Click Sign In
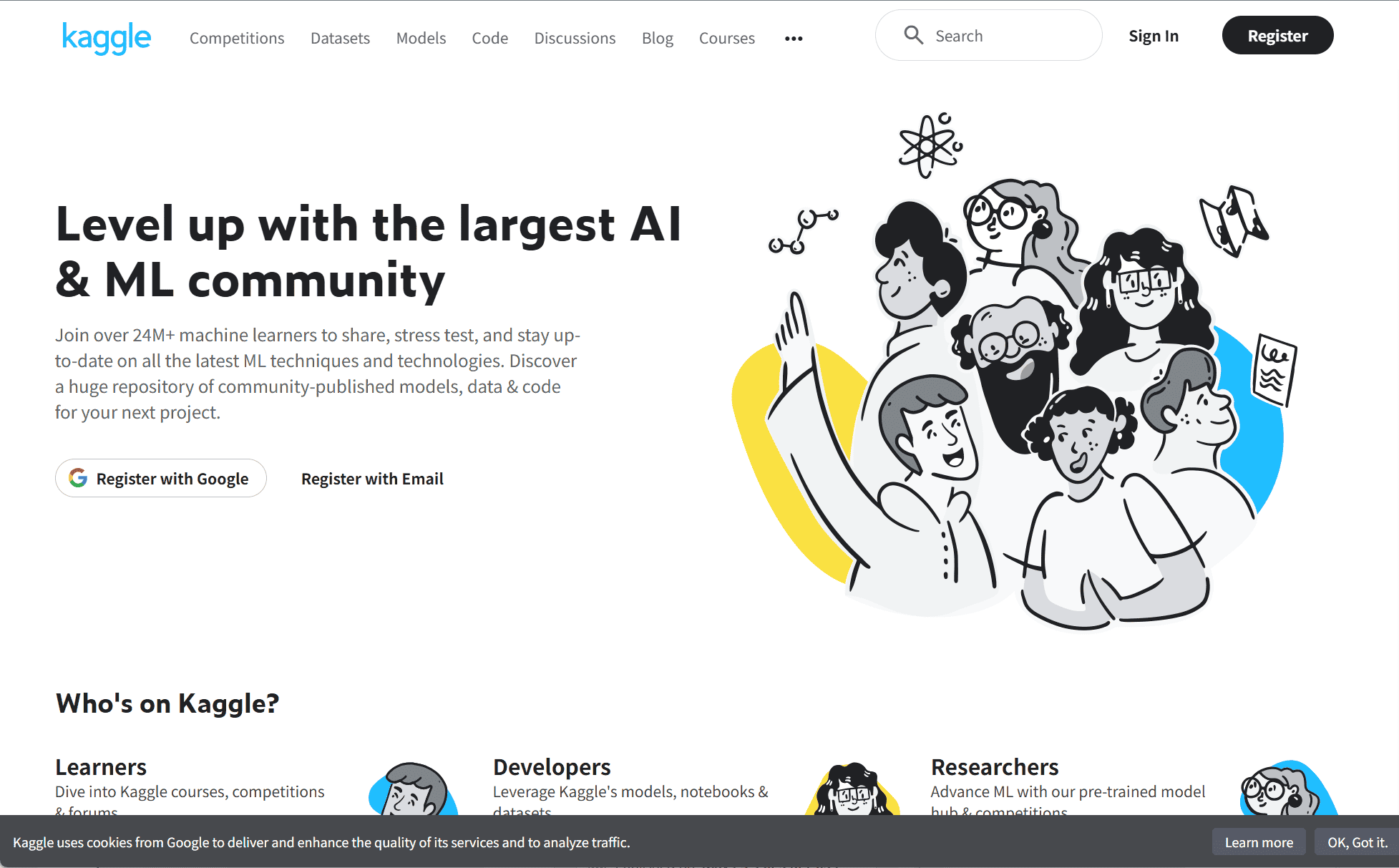Viewport: 1399px width, 868px height. (1153, 36)
